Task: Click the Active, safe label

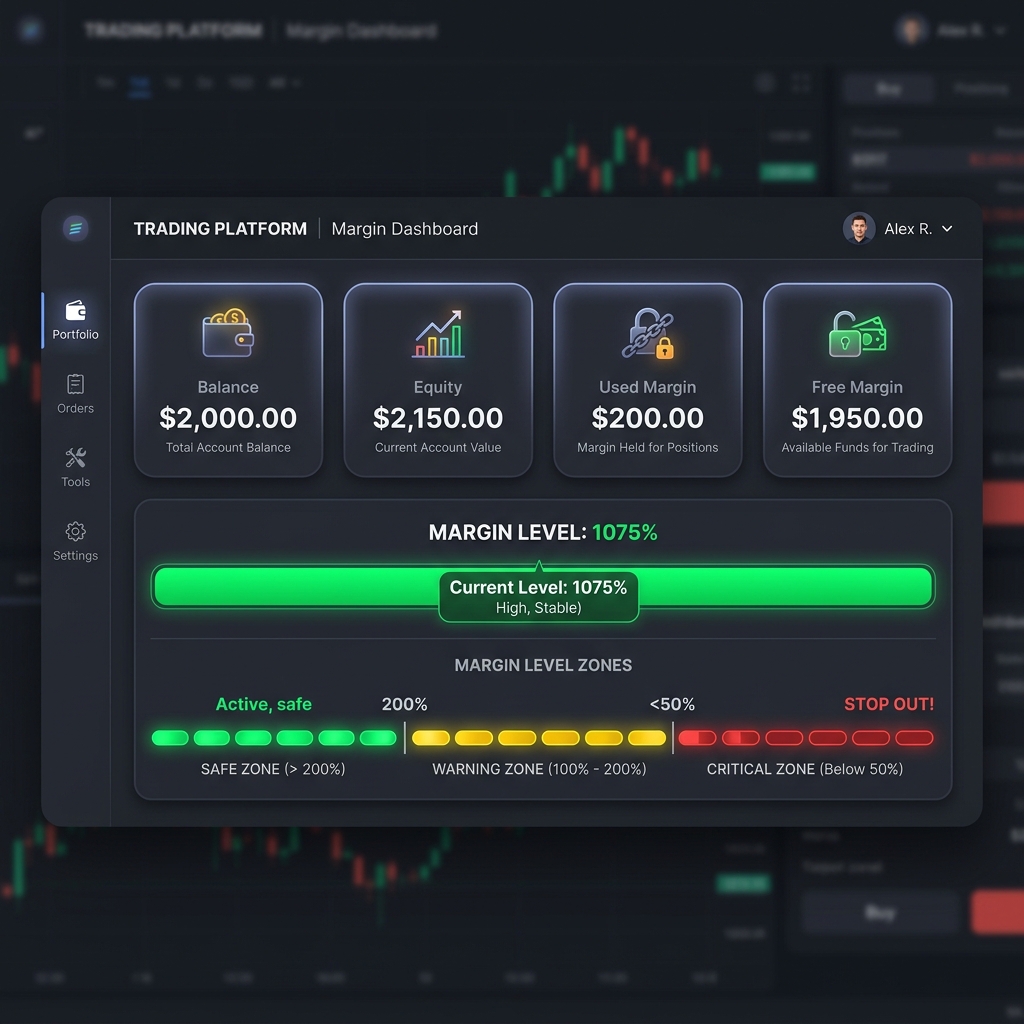Action: coord(264,704)
